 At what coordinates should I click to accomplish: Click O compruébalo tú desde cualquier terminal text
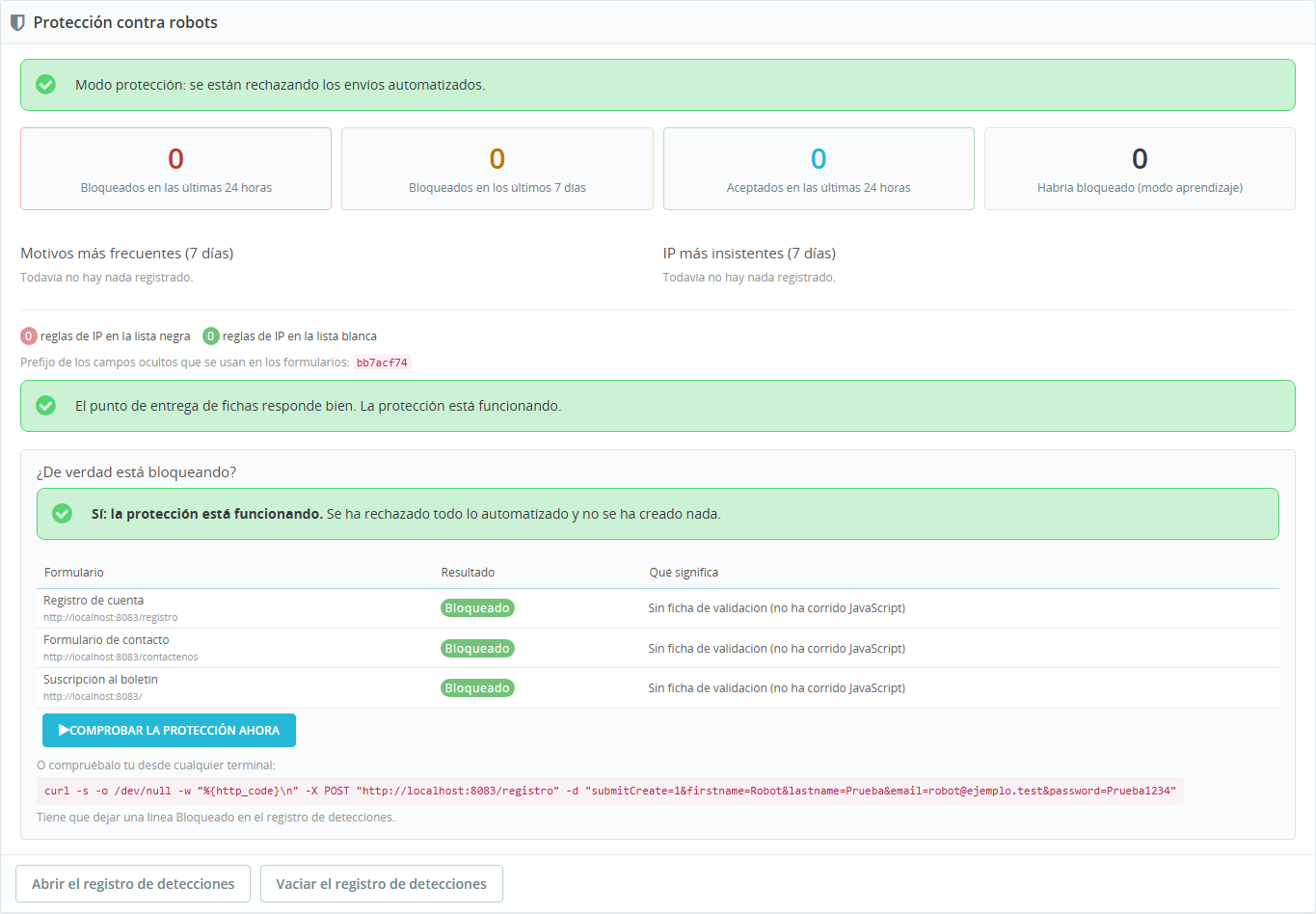click(156, 766)
